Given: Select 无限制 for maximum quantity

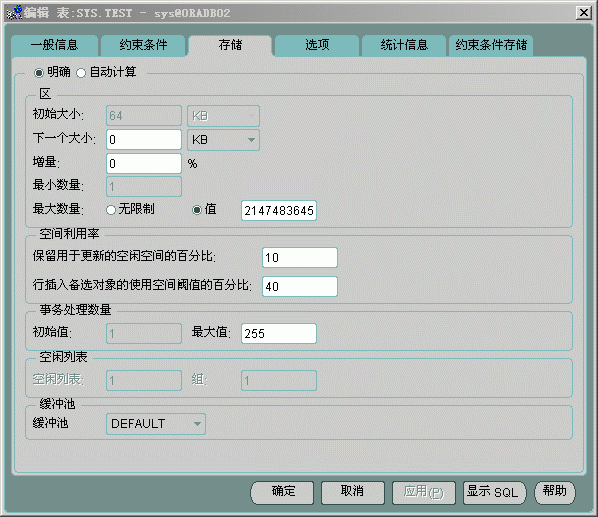Looking at the screenshot, I should click(x=111, y=210).
